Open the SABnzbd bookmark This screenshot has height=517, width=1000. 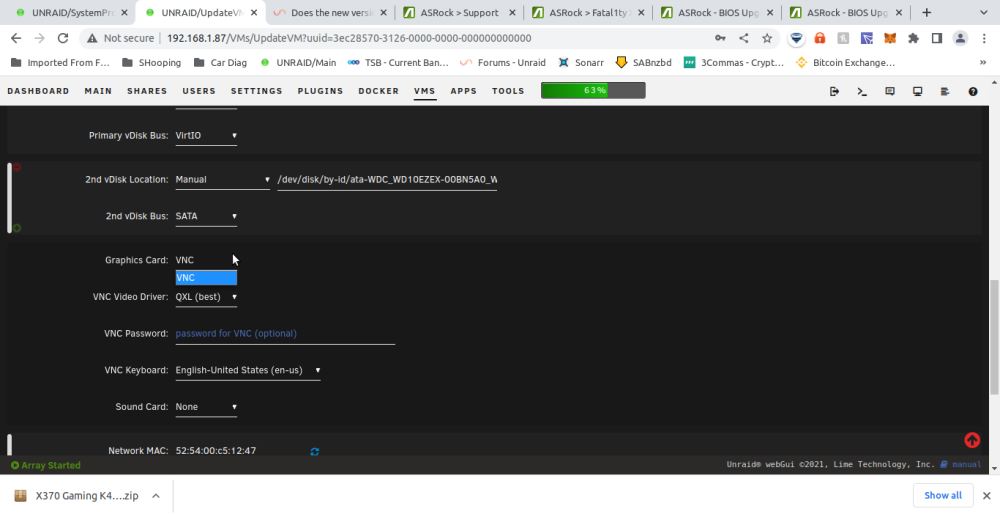click(x=643, y=62)
